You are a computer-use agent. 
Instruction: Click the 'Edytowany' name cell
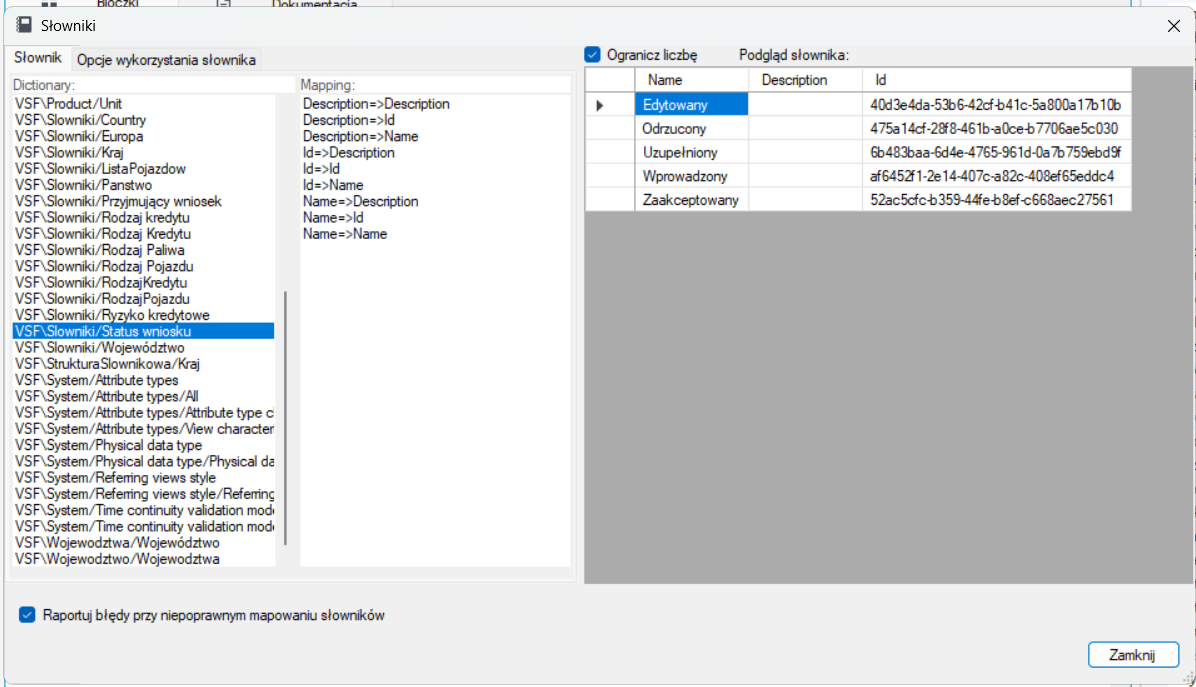[x=692, y=105]
